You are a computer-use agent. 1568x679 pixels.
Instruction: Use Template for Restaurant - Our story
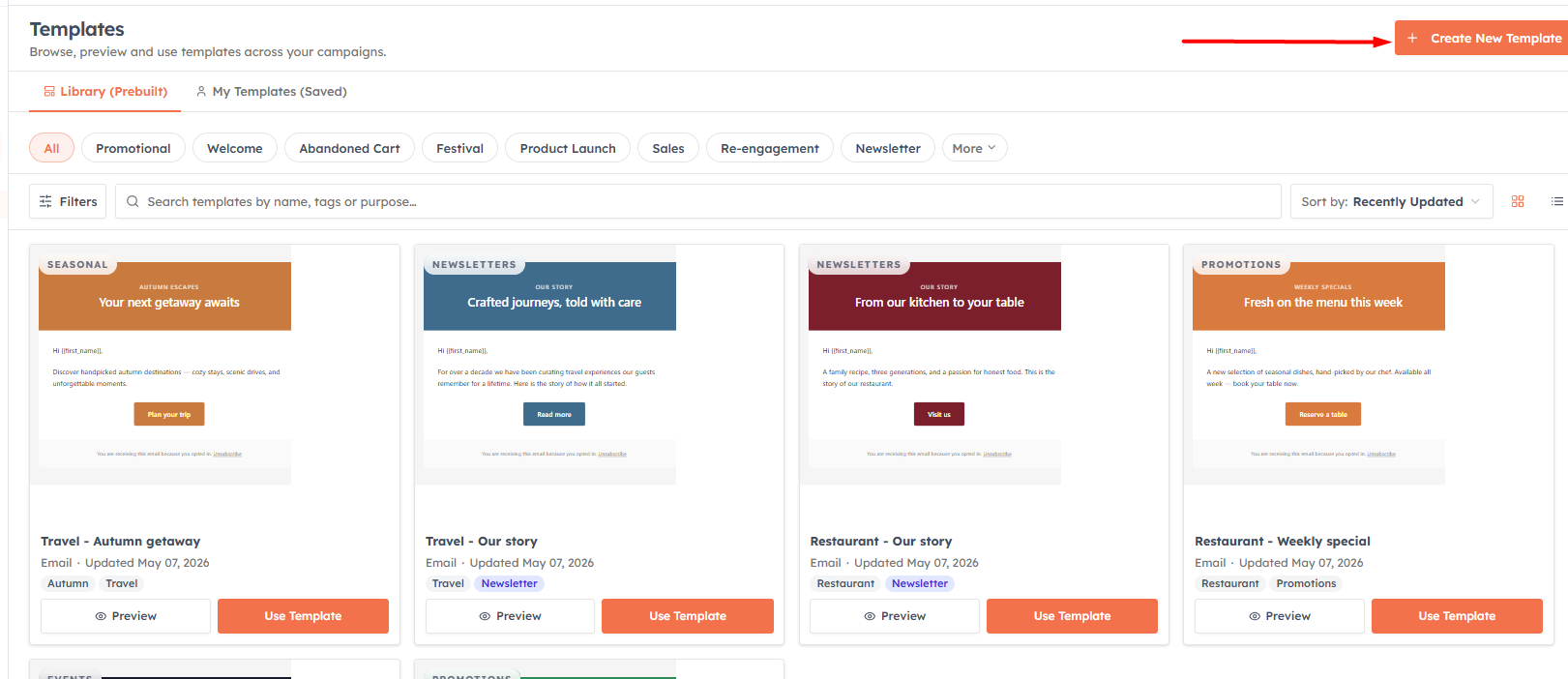point(1072,616)
